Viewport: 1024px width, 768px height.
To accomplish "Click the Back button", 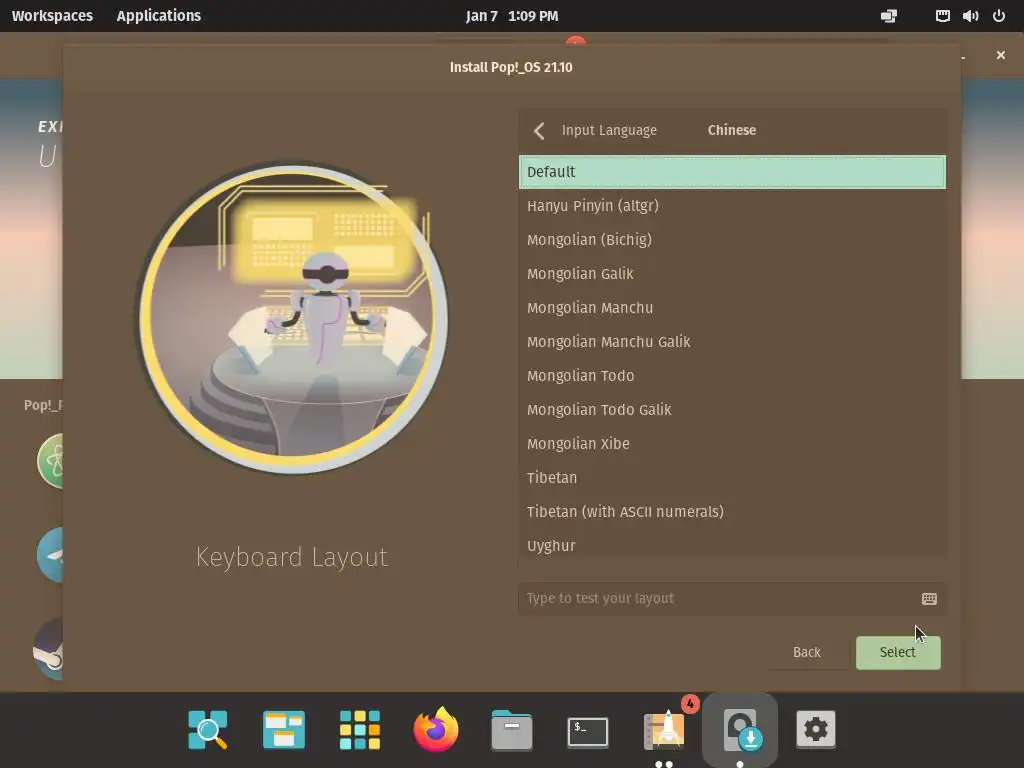I will coord(807,652).
